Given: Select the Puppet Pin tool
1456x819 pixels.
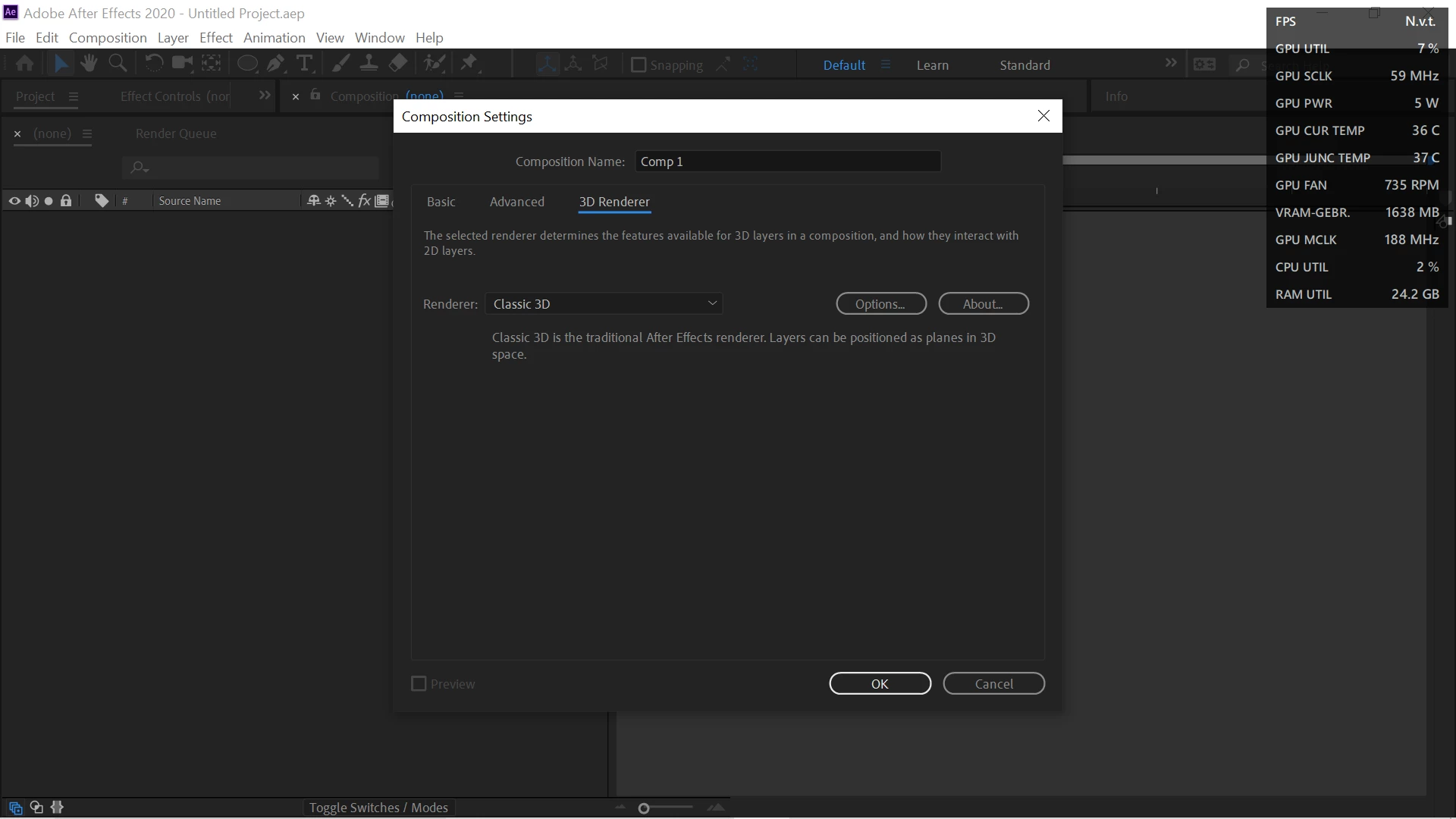Looking at the screenshot, I should pos(469,64).
